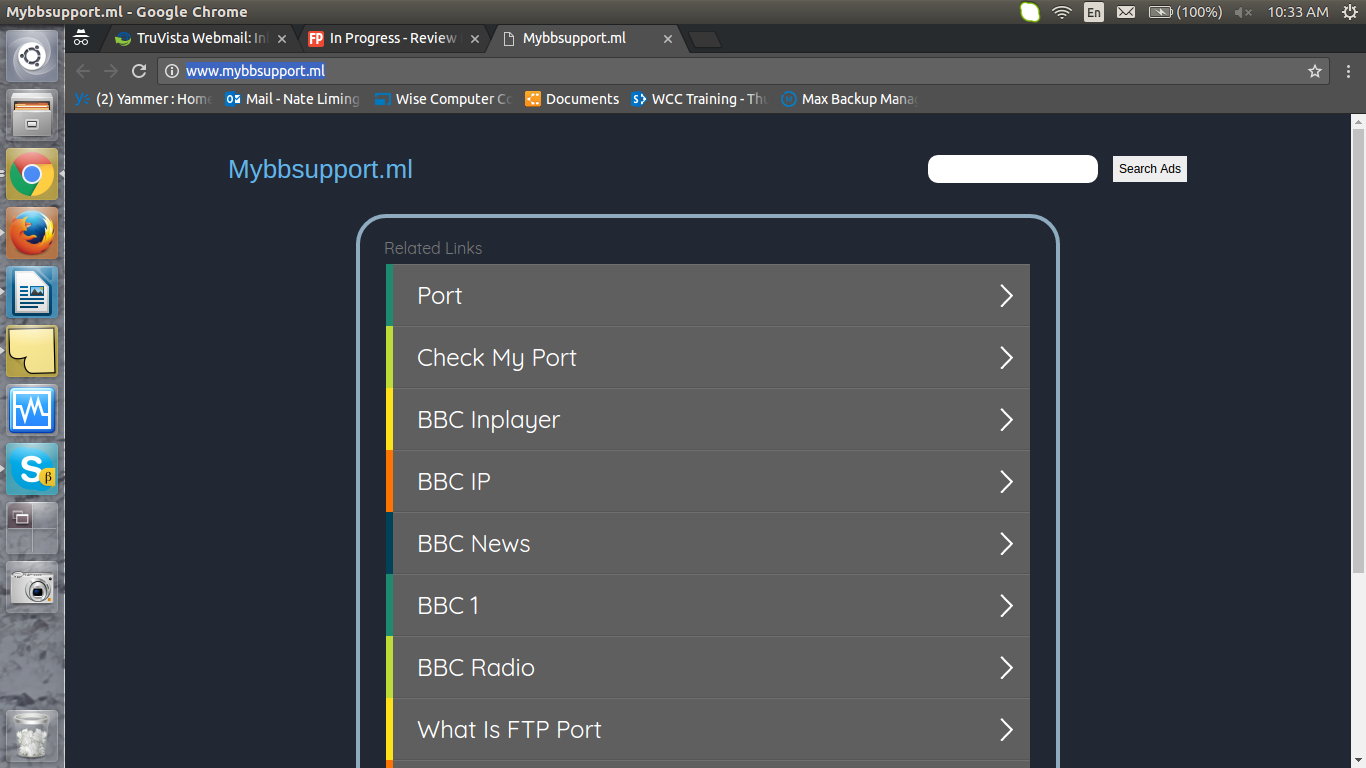Image resolution: width=1366 pixels, height=768 pixels.
Task: Switch to In Progress - Review tab
Action: 394,39
